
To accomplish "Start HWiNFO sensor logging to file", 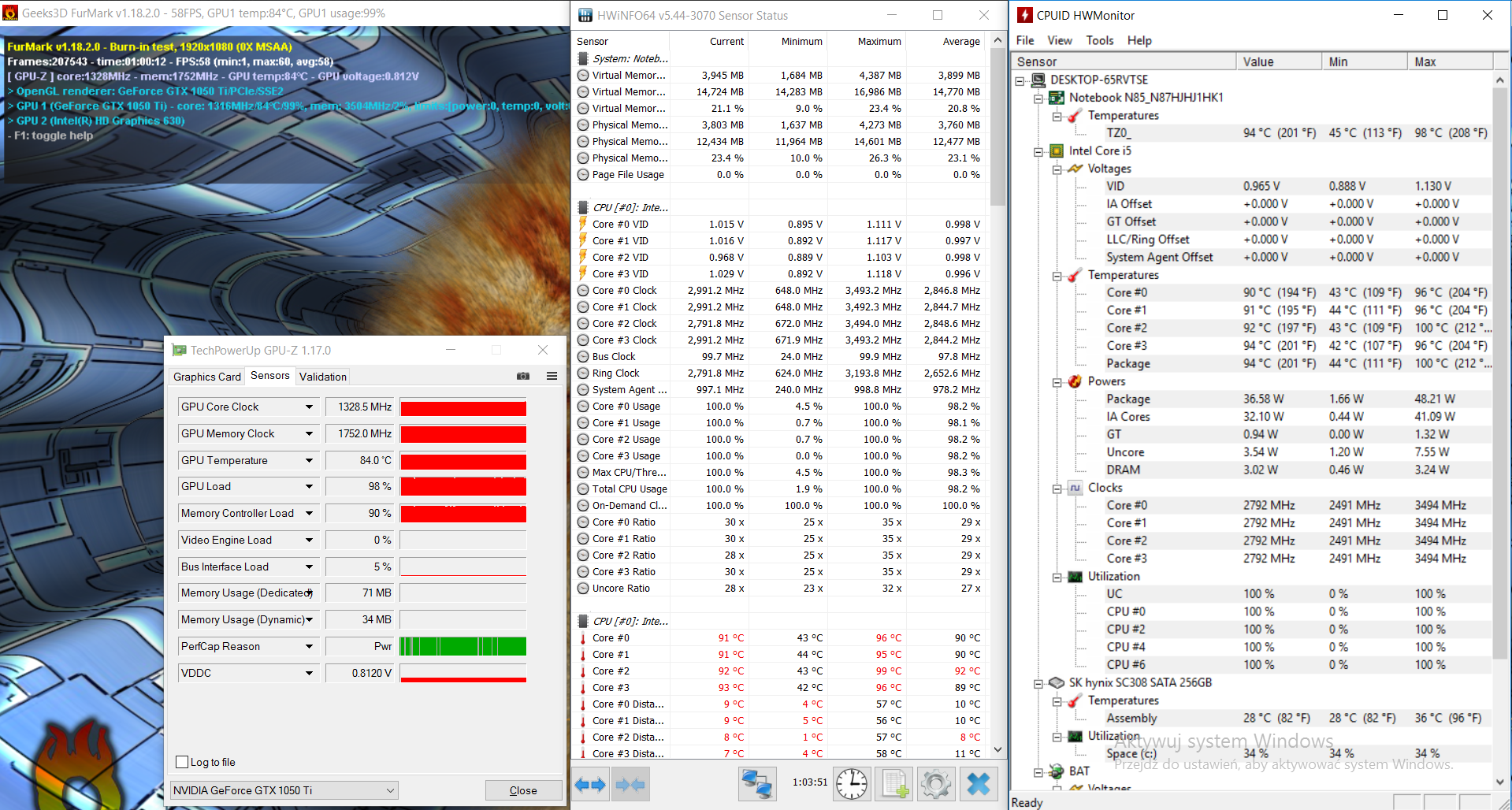I will [893, 784].
